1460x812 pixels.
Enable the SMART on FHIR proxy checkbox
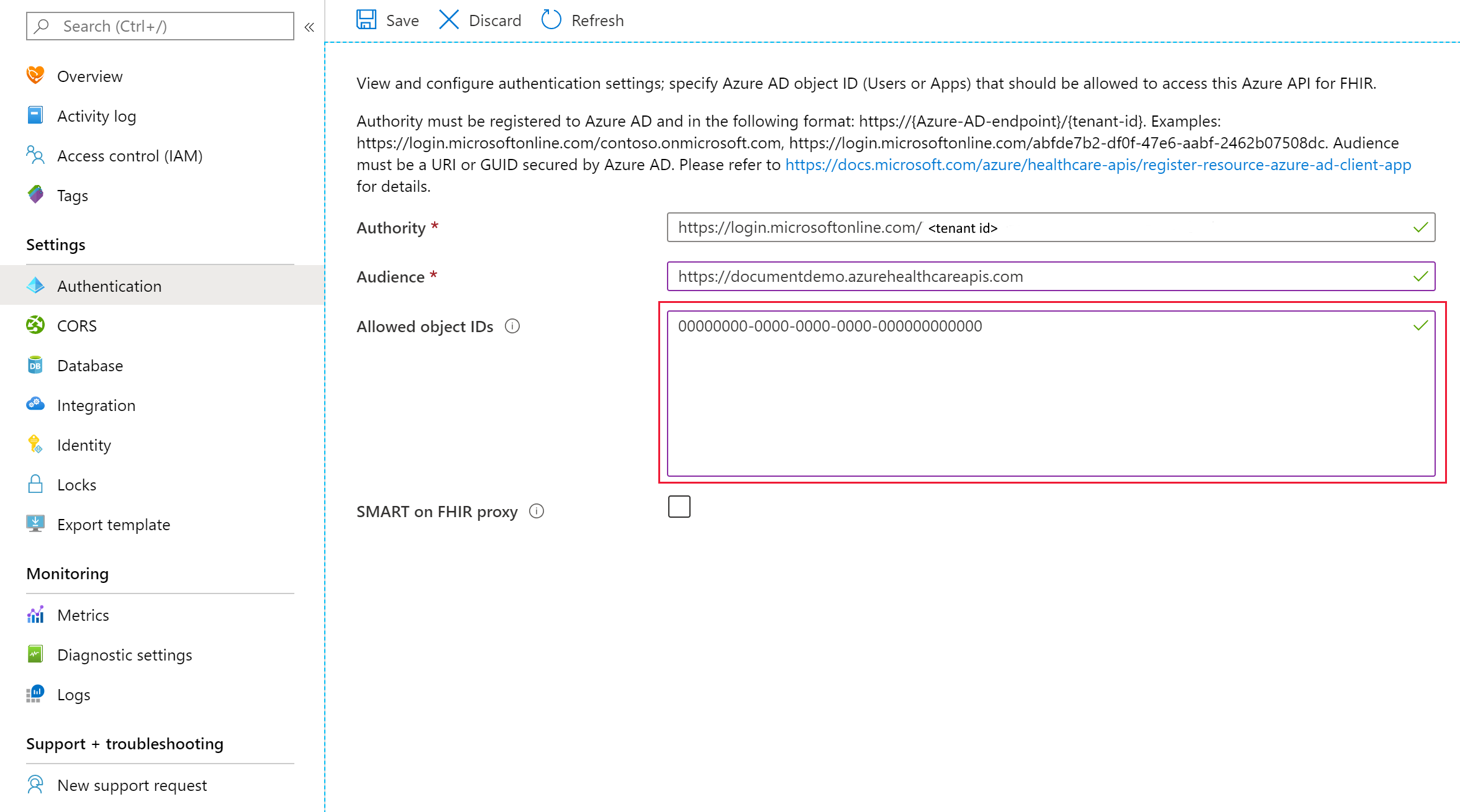click(x=679, y=508)
